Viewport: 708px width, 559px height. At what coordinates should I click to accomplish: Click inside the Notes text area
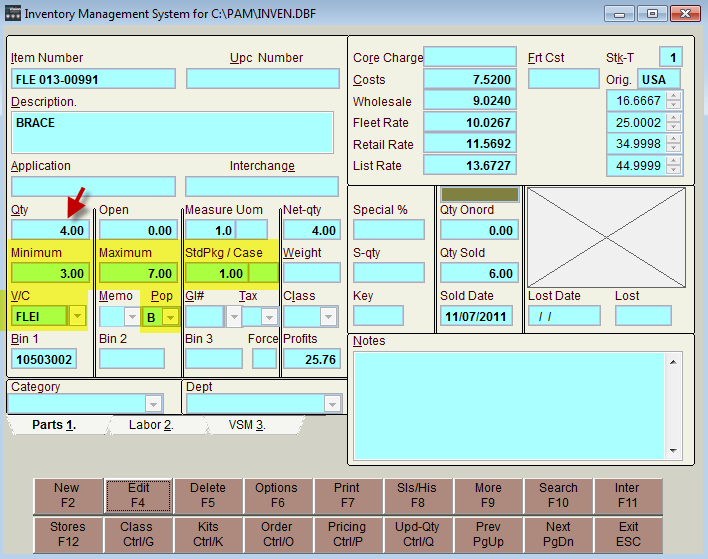[508, 406]
